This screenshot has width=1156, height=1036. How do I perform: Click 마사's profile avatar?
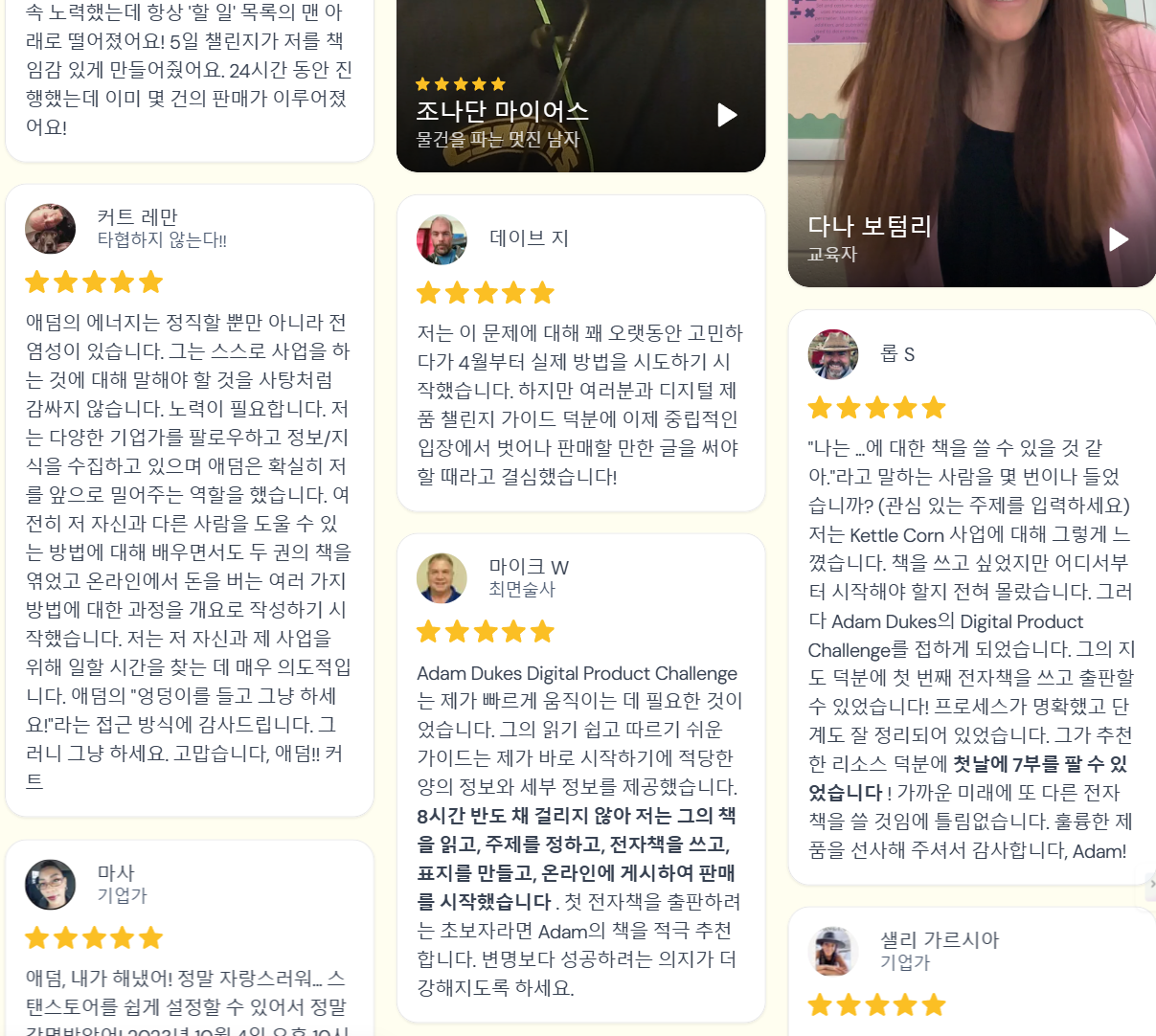click(x=50, y=885)
